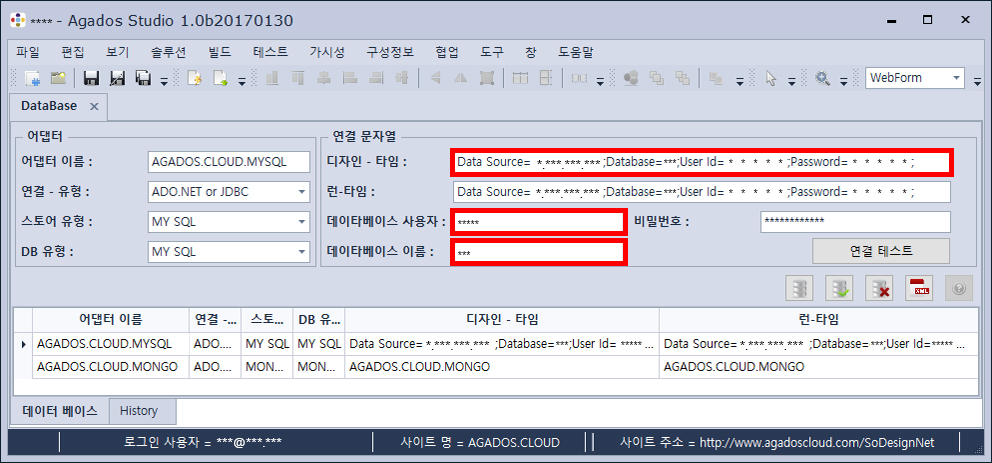This screenshot has width=992, height=463.
Task: Click the 연결 테스트 button
Action: 881,251
